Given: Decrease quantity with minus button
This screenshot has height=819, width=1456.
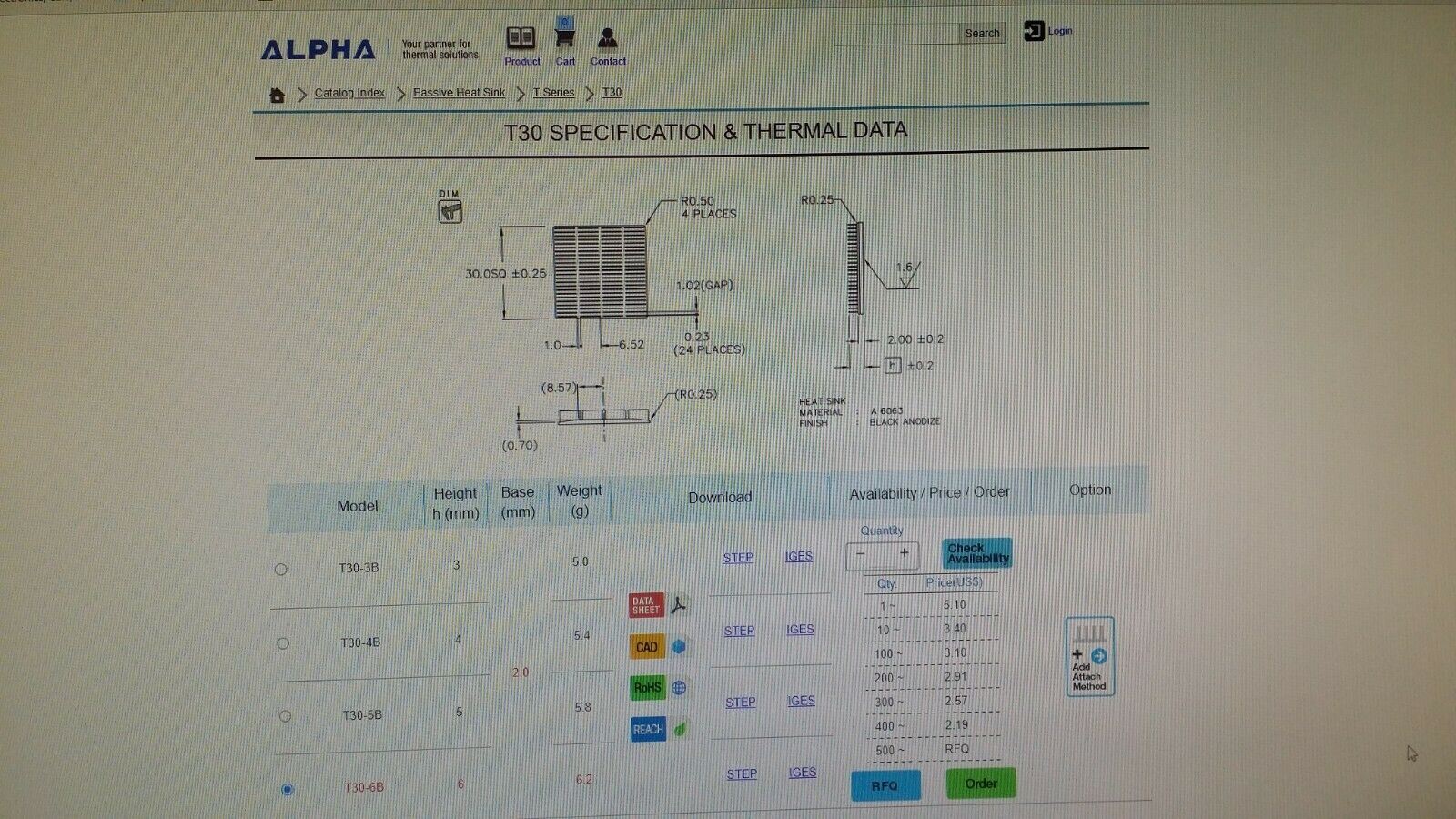Looking at the screenshot, I should tap(861, 553).
